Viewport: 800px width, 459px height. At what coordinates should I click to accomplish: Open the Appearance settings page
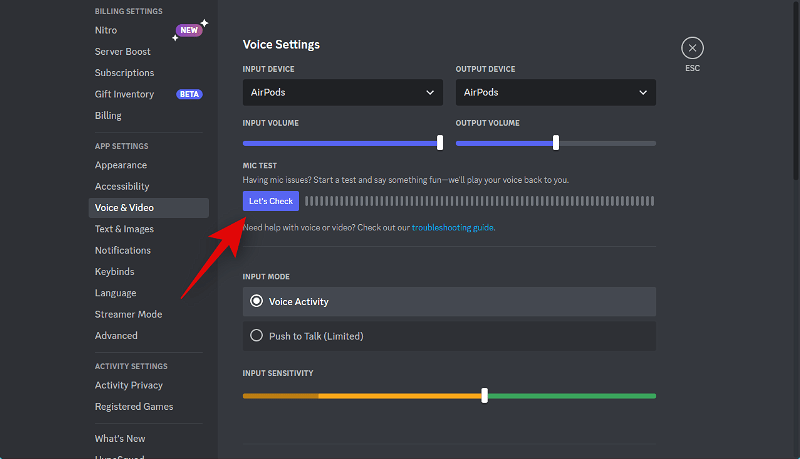pos(121,165)
